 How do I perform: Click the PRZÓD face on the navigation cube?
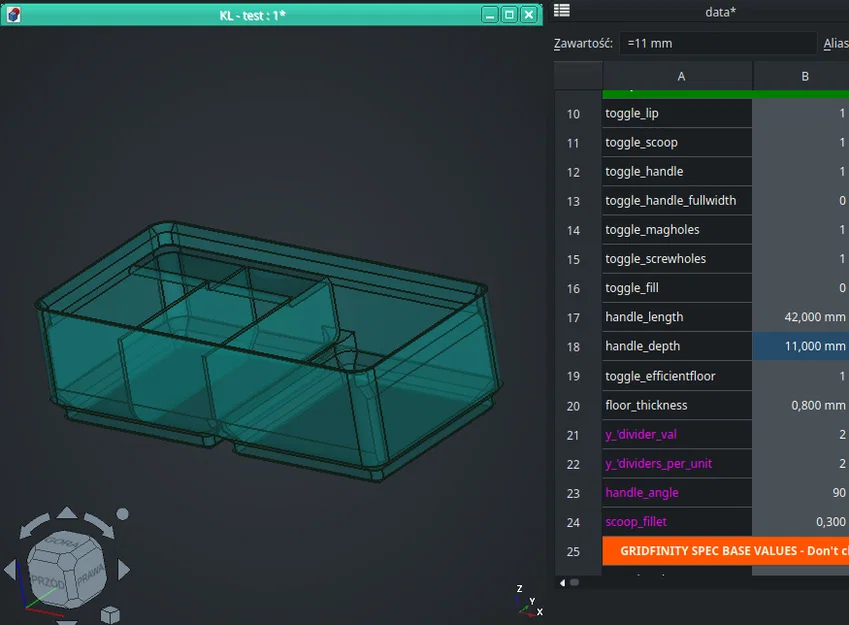click(x=49, y=583)
